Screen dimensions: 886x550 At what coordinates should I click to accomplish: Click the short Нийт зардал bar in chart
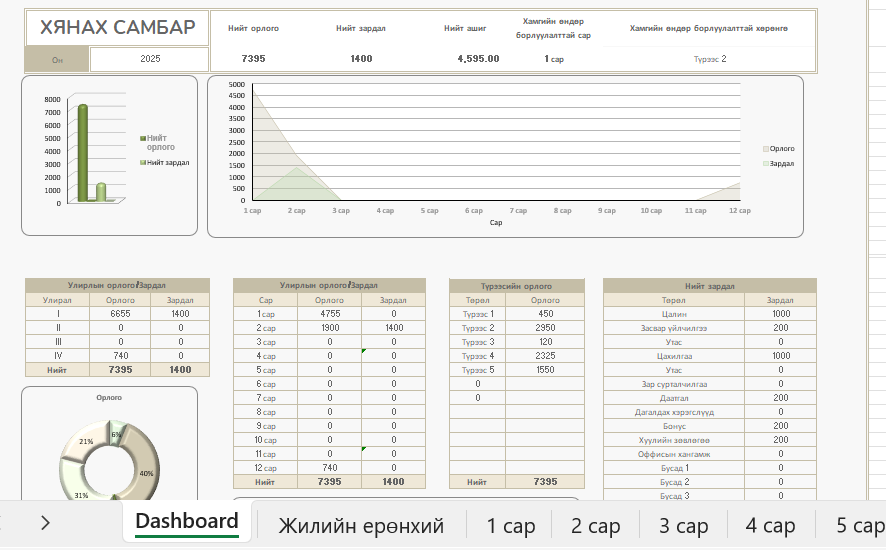(101, 191)
